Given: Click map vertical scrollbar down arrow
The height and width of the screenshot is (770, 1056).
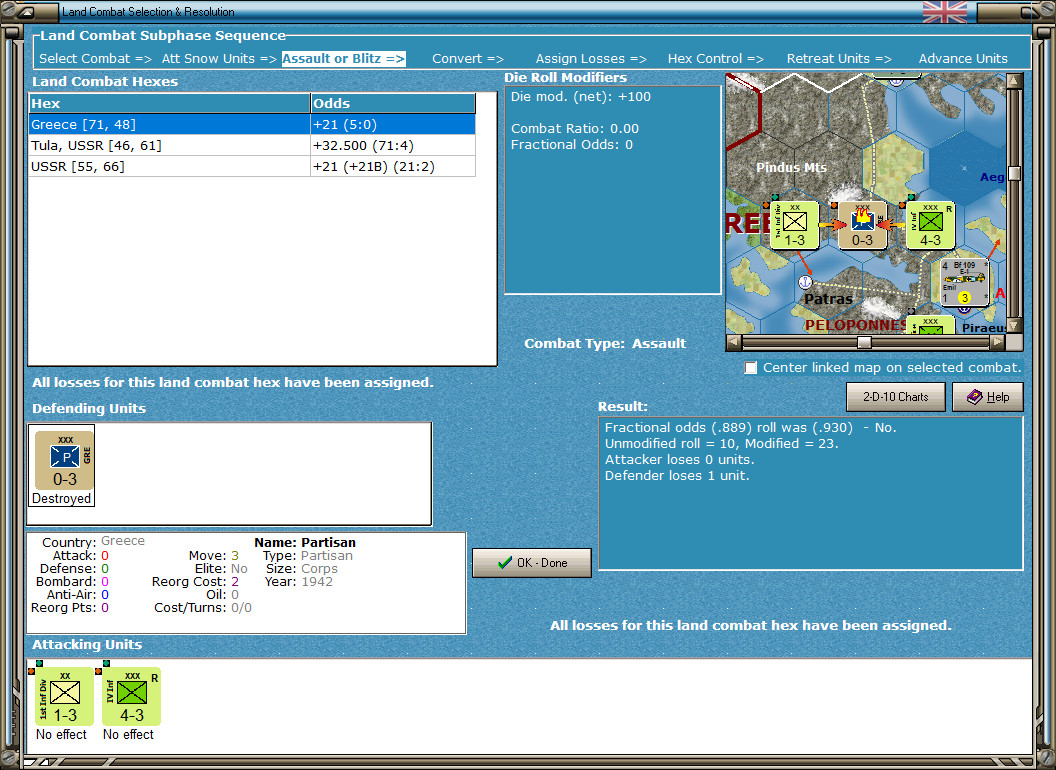Looking at the screenshot, I should point(1014,325).
